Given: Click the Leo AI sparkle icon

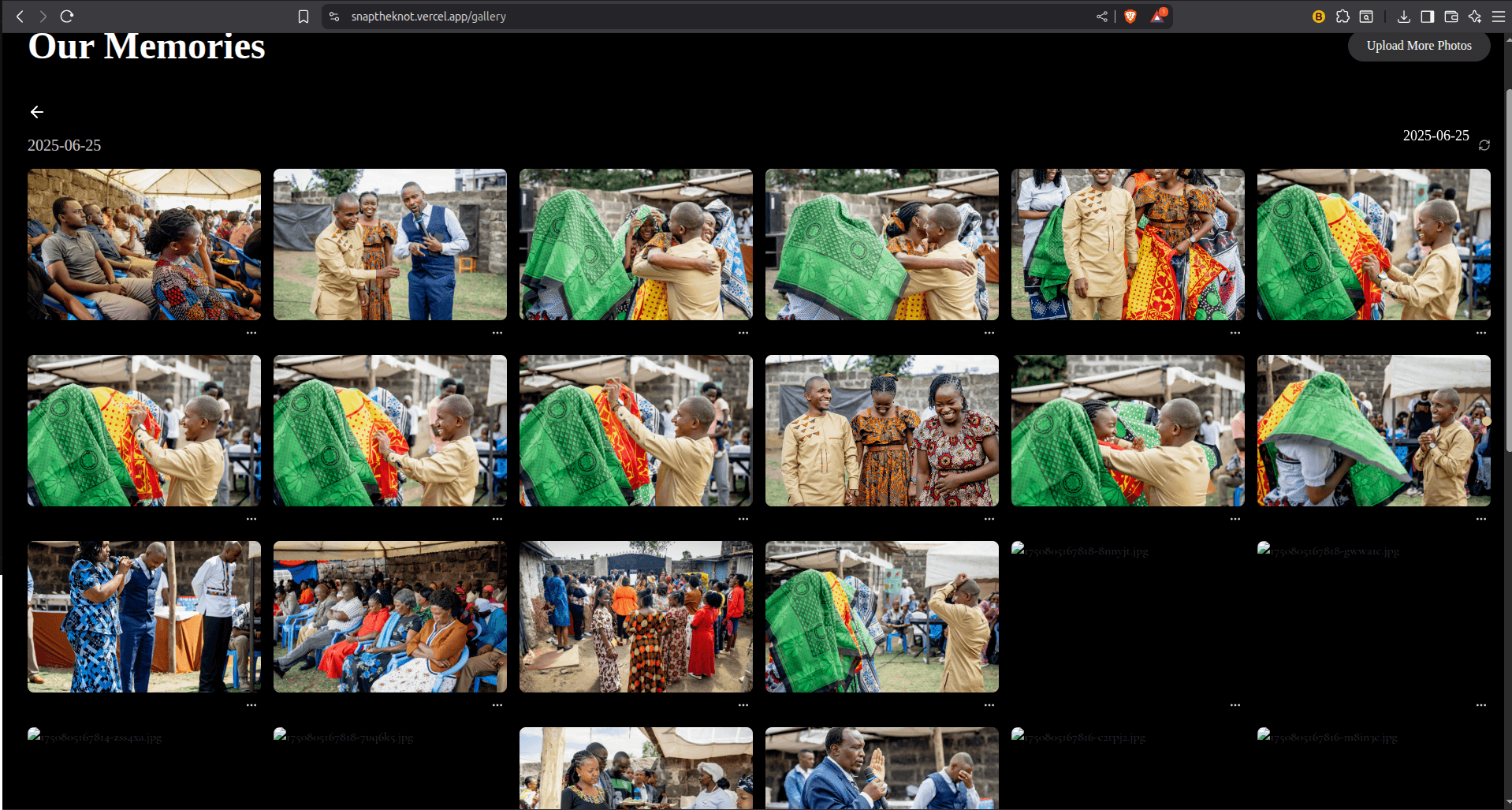Looking at the screenshot, I should [x=1474, y=17].
